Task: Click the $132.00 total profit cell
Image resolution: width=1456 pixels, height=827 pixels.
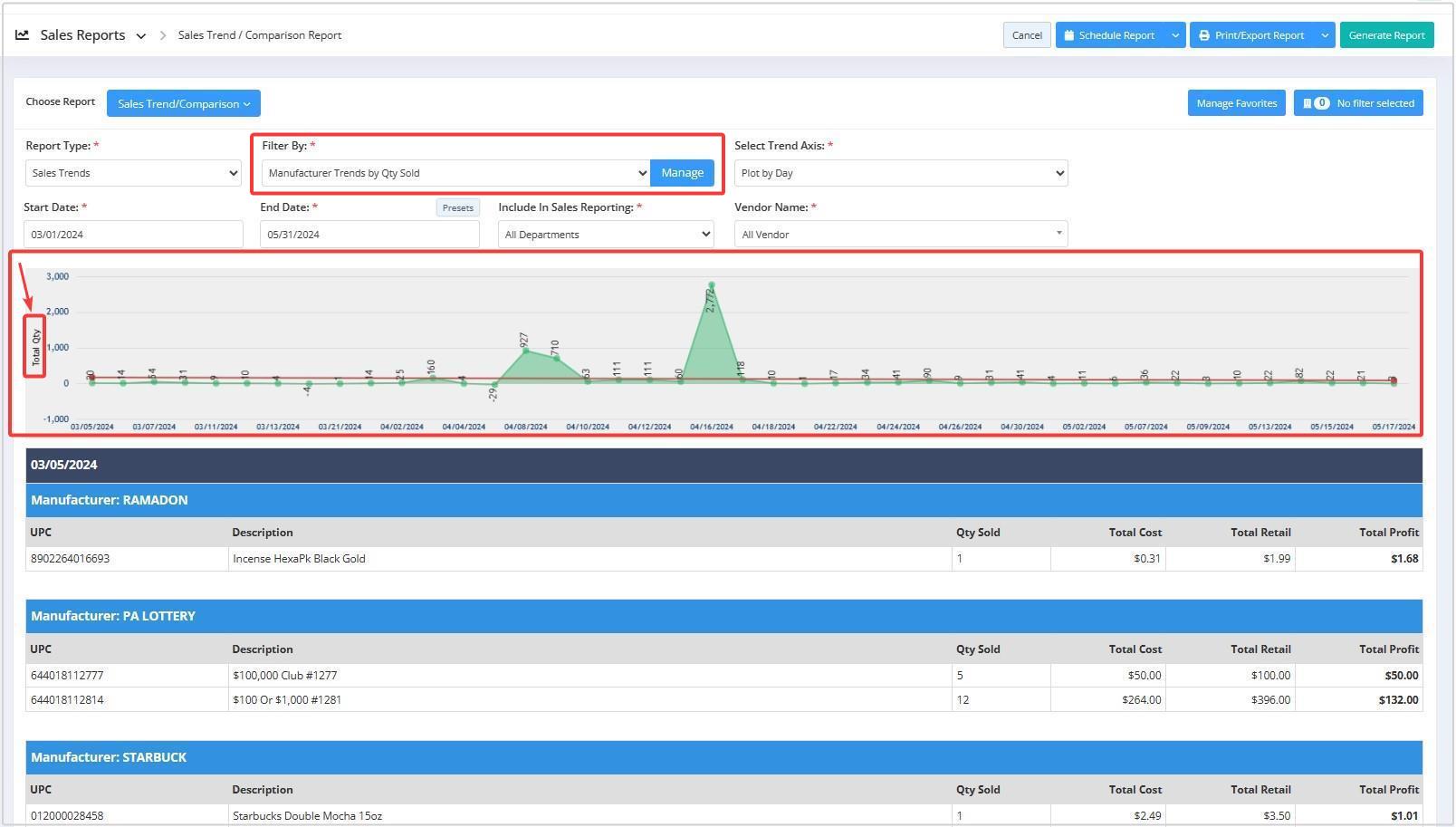Action: pos(1358,700)
